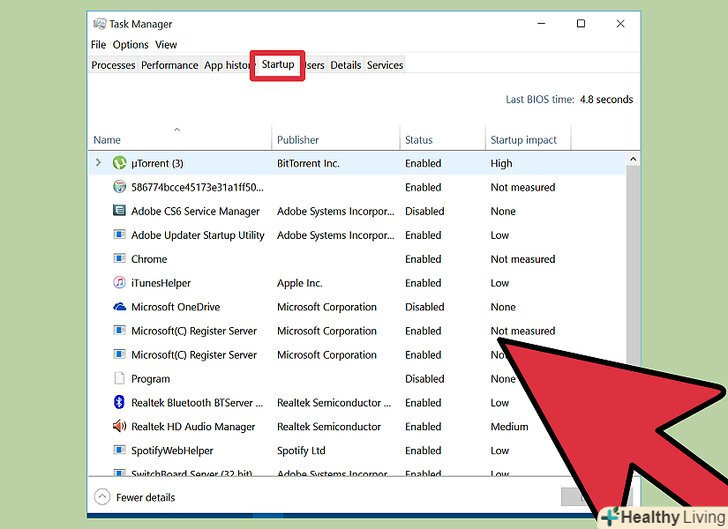Click the Realtek Bluetooth BTServer icon
728x529 pixels.
[x=120, y=403]
